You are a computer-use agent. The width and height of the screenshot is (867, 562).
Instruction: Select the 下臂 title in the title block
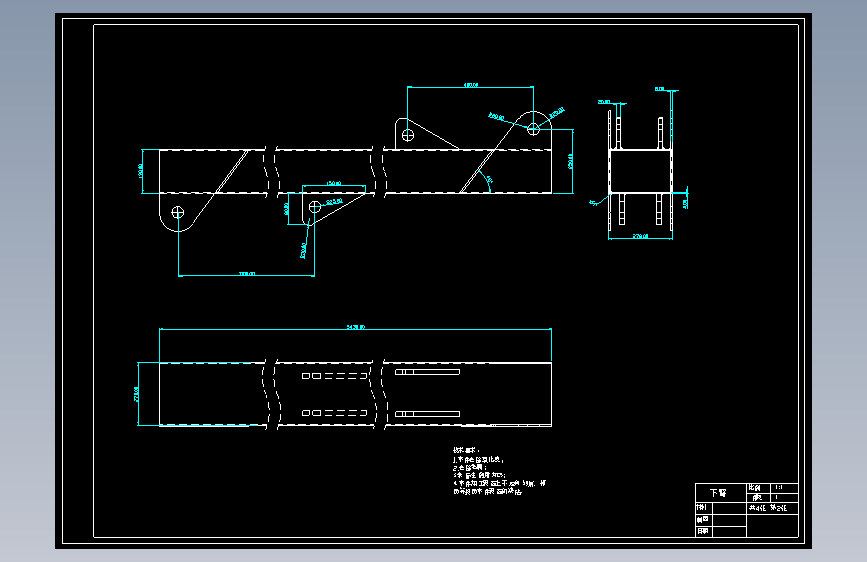coord(718,493)
